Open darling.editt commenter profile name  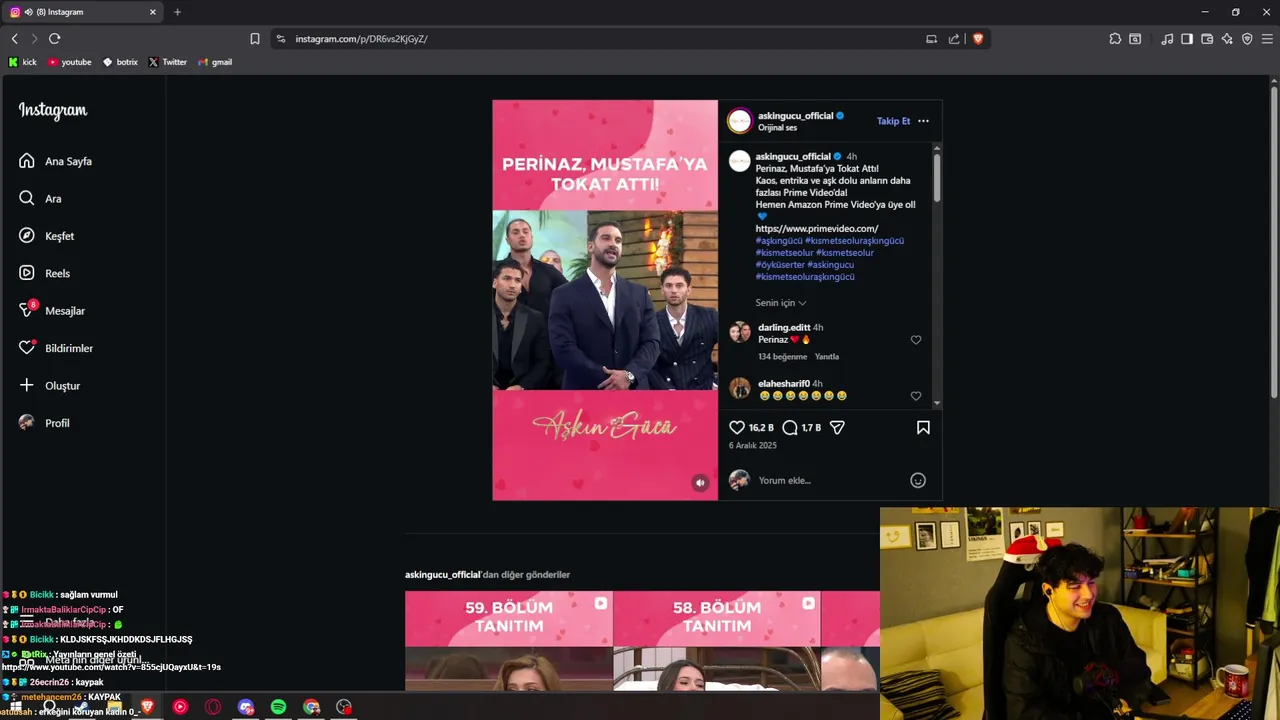[784, 328]
